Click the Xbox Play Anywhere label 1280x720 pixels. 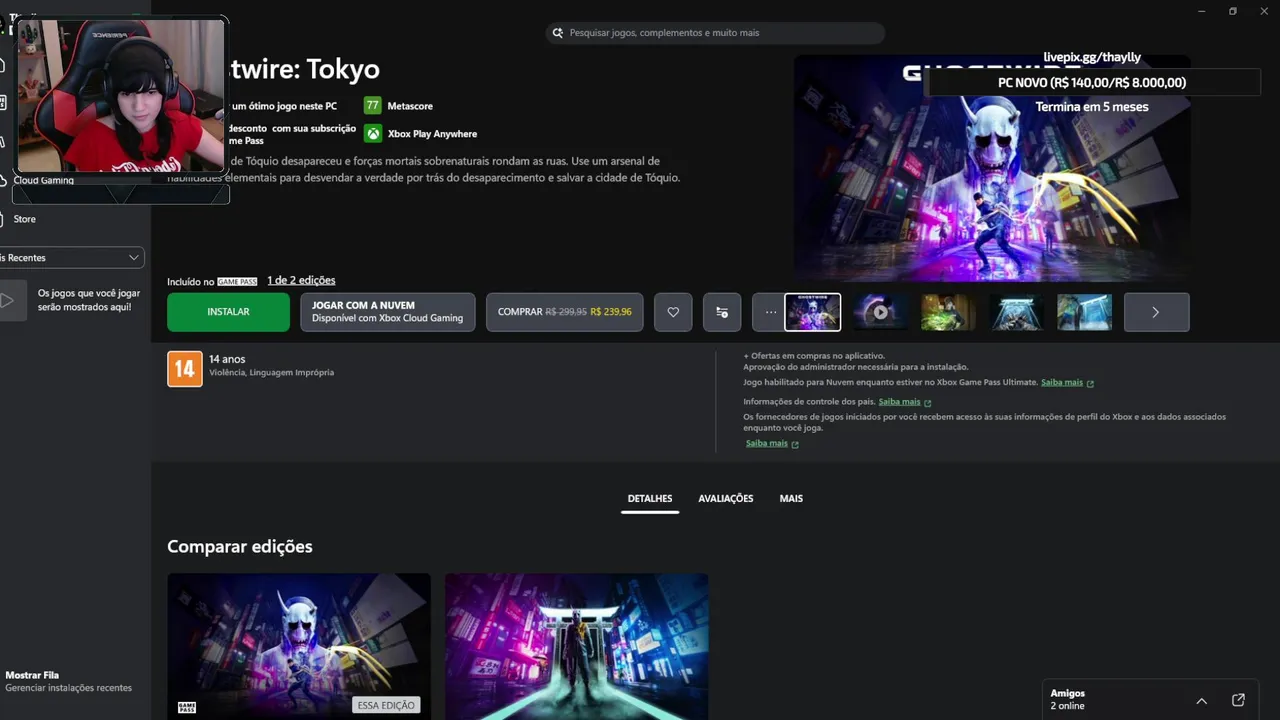432,134
